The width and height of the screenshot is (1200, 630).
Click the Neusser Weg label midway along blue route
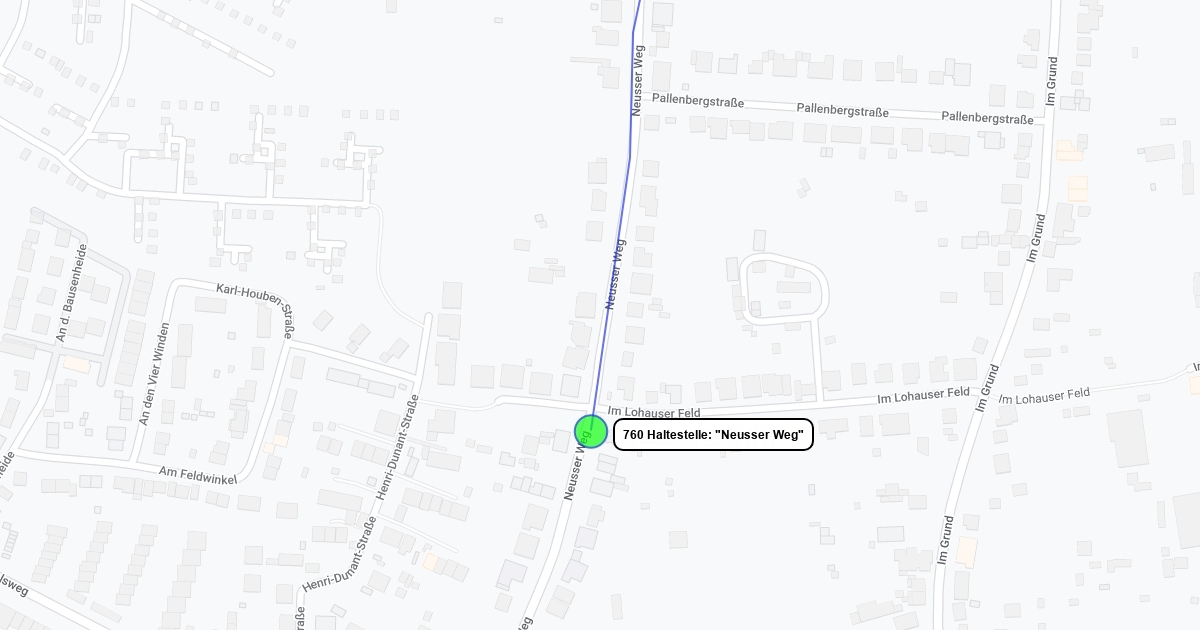coord(615,274)
